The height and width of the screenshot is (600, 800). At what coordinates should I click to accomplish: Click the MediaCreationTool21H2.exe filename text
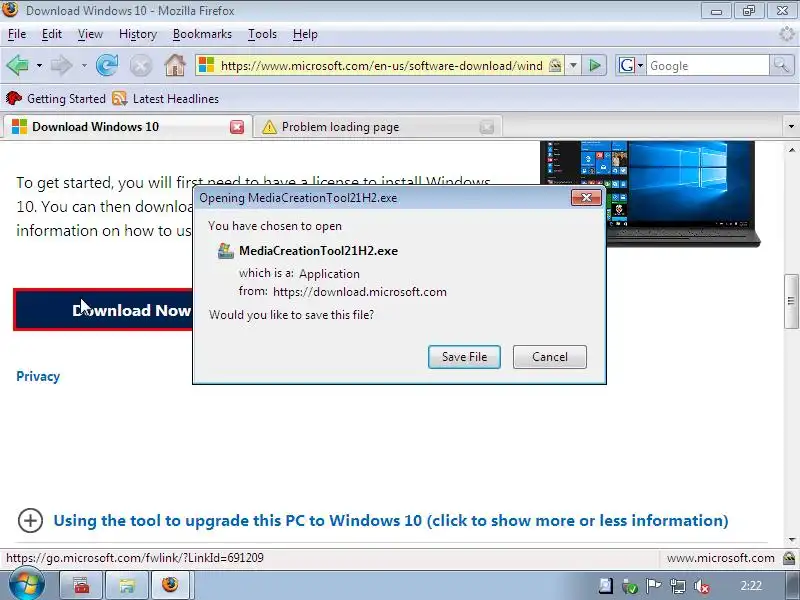click(x=318, y=251)
